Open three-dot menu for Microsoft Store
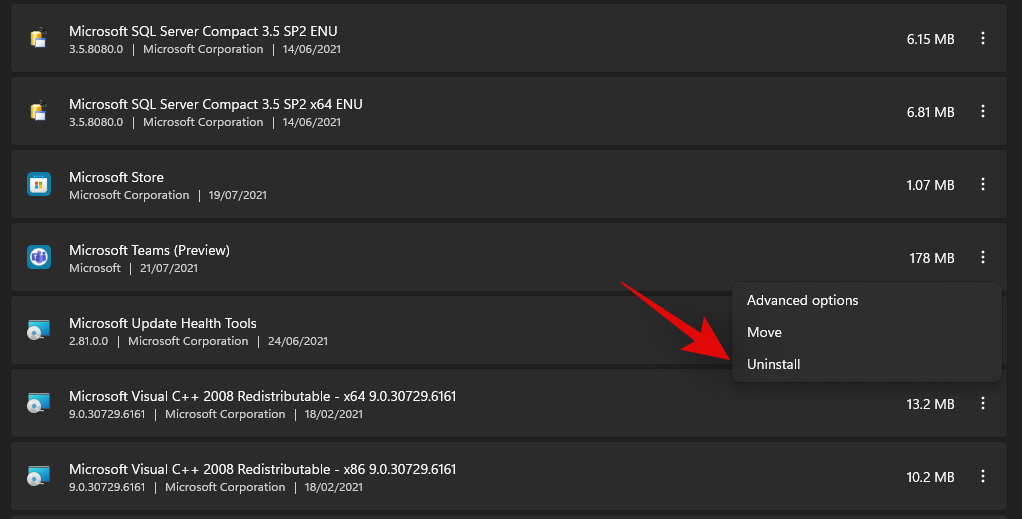Image resolution: width=1022 pixels, height=519 pixels. [982, 185]
